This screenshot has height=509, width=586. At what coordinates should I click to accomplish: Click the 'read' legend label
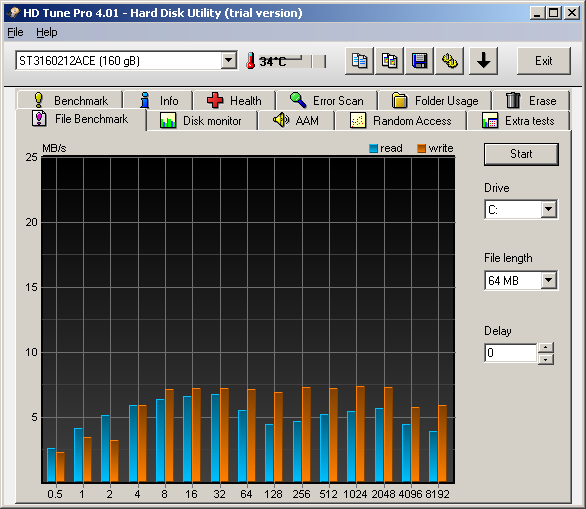[391, 148]
